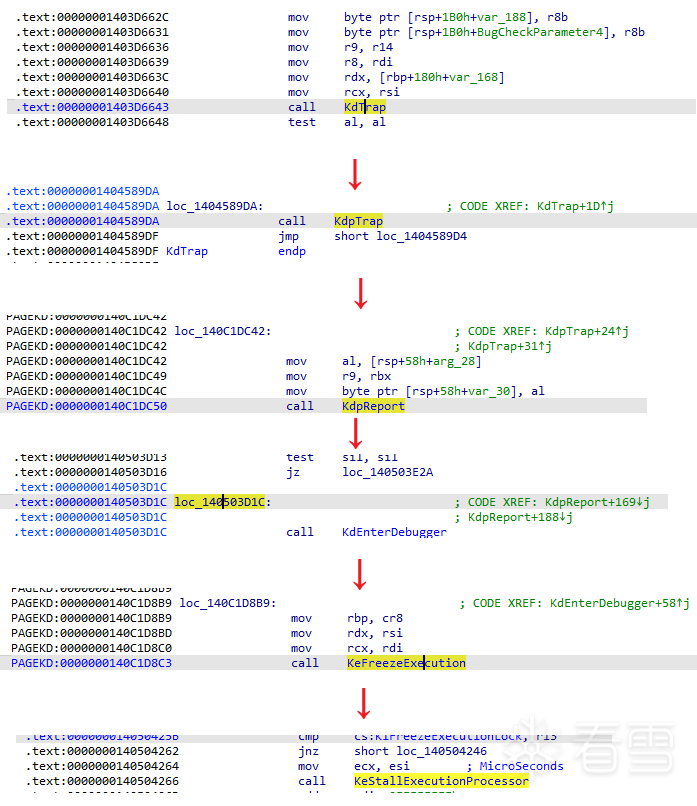
Task: Click label loc_140C1D8B9
Action: (228, 603)
